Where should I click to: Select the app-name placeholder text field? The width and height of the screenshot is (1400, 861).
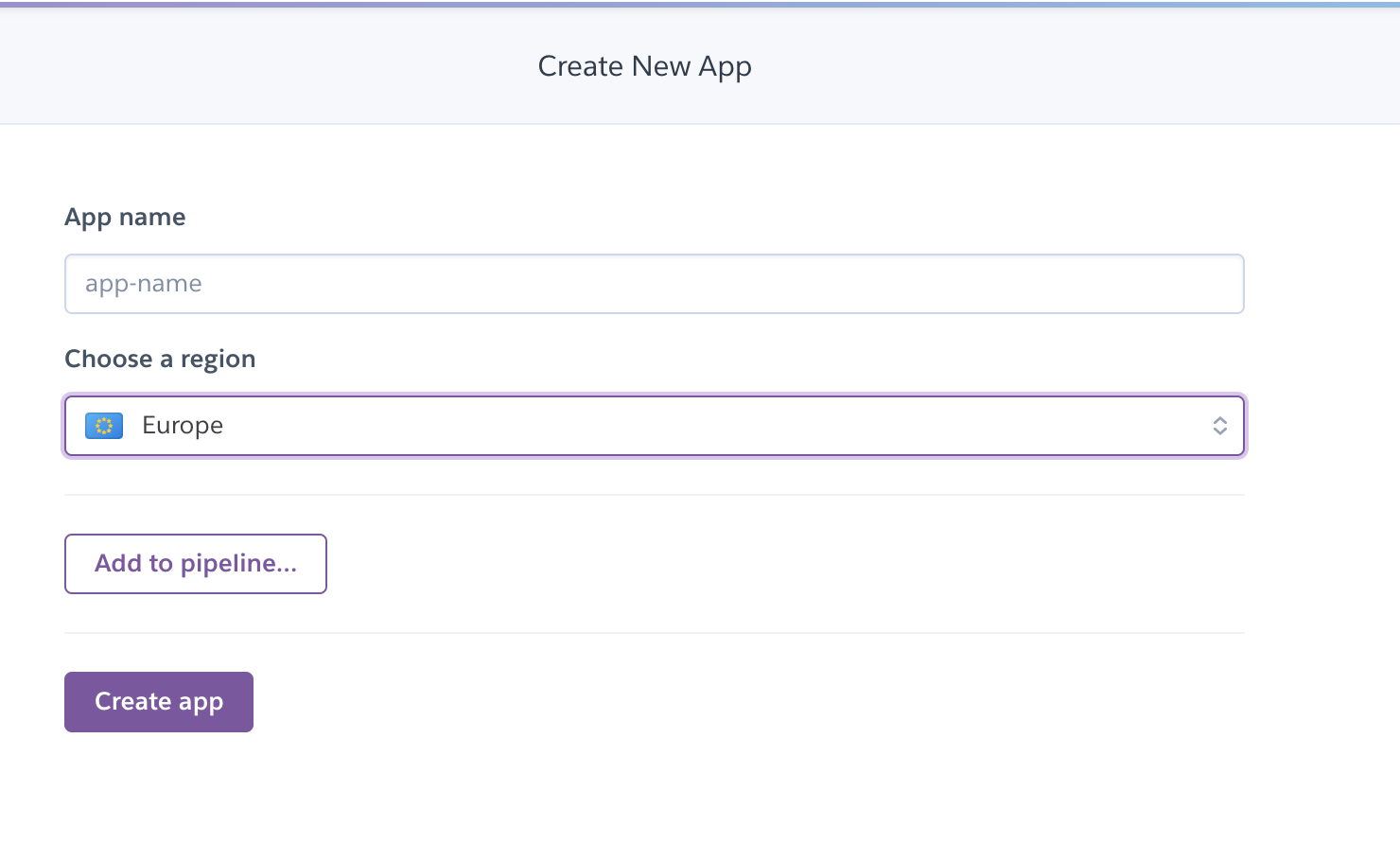coord(654,283)
